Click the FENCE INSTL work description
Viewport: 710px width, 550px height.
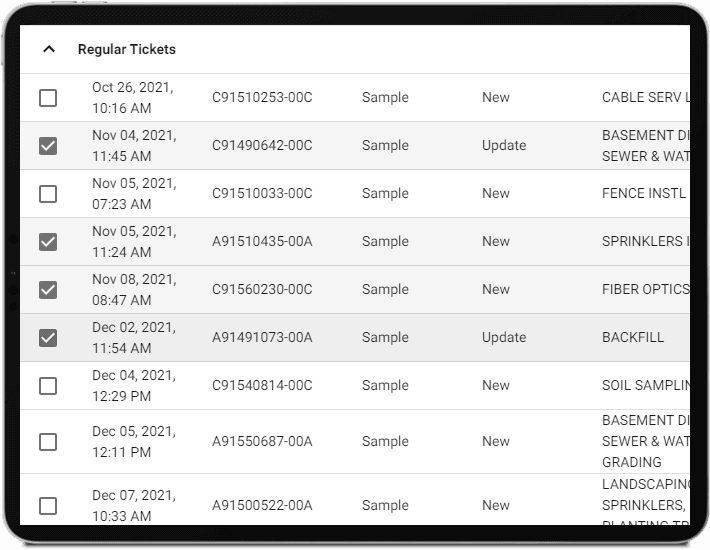pos(644,193)
